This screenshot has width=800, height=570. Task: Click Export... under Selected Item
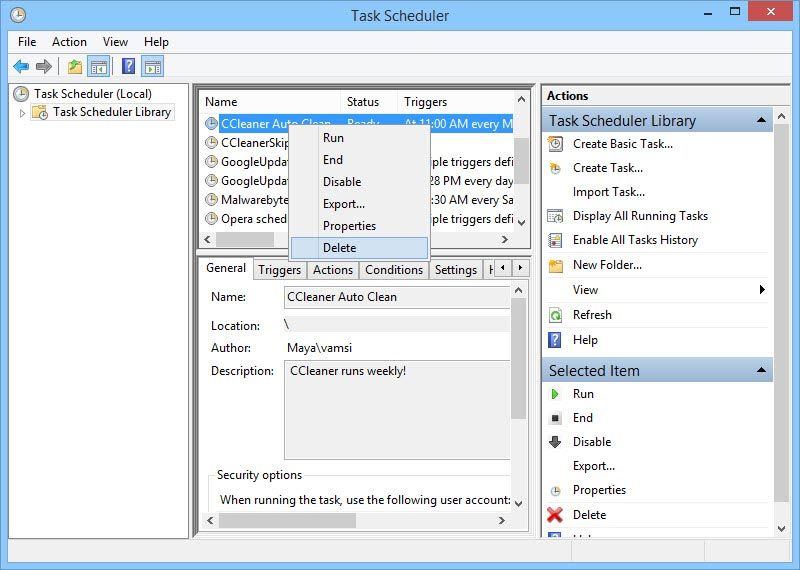tap(594, 466)
